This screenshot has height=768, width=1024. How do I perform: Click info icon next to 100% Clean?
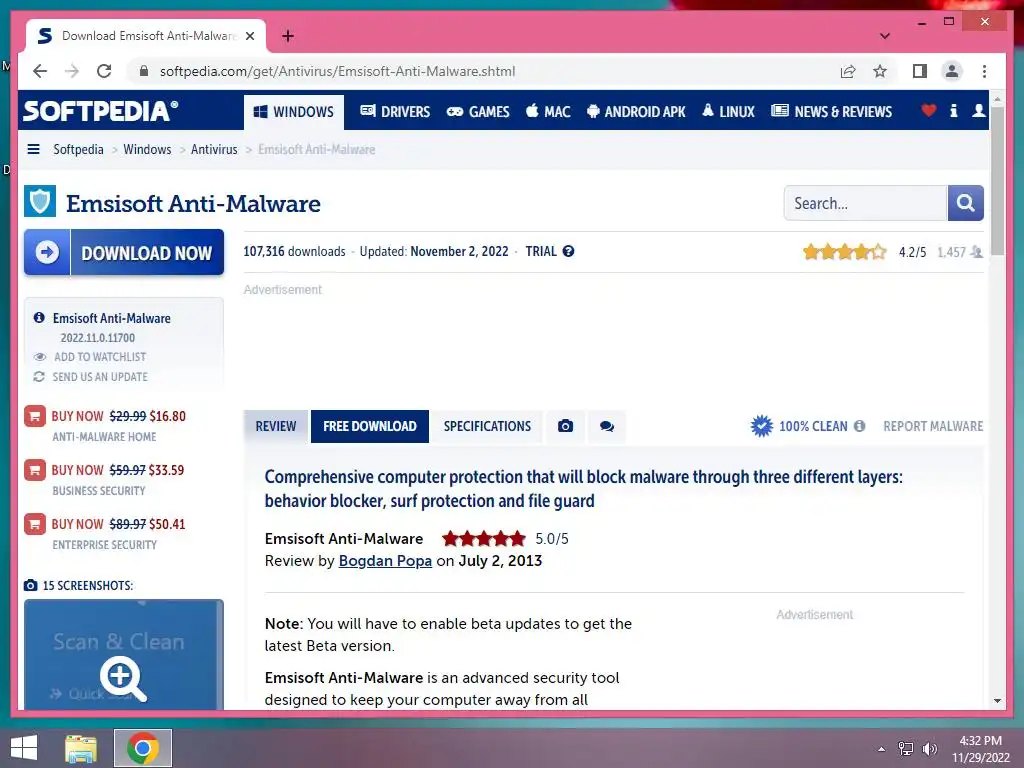(859, 426)
